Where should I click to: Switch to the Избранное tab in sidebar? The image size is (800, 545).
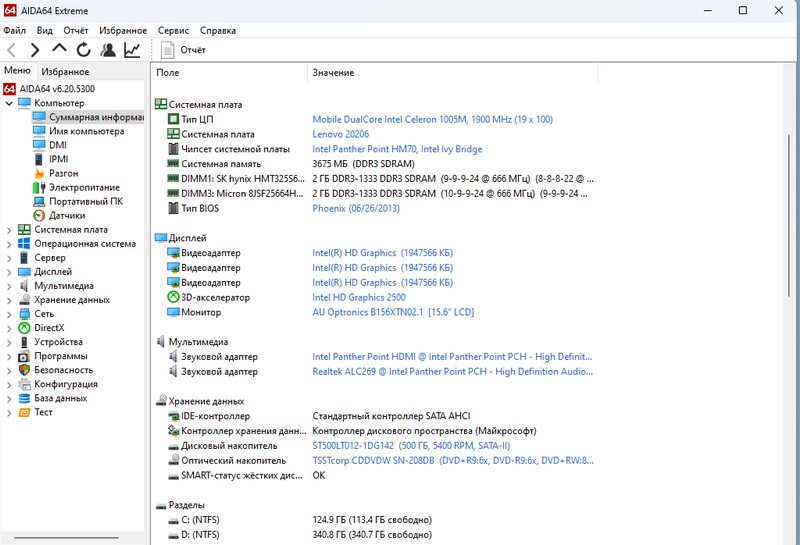(65, 72)
